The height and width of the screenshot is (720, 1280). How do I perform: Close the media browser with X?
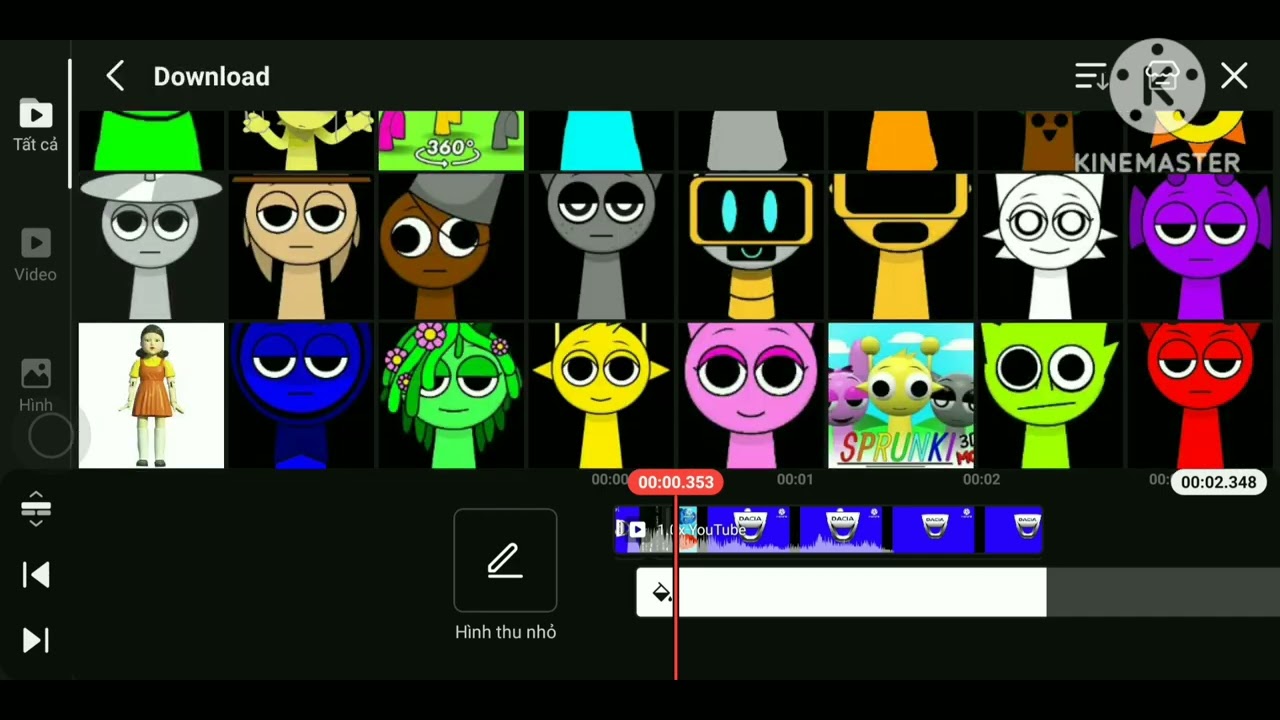pos(1234,76)
